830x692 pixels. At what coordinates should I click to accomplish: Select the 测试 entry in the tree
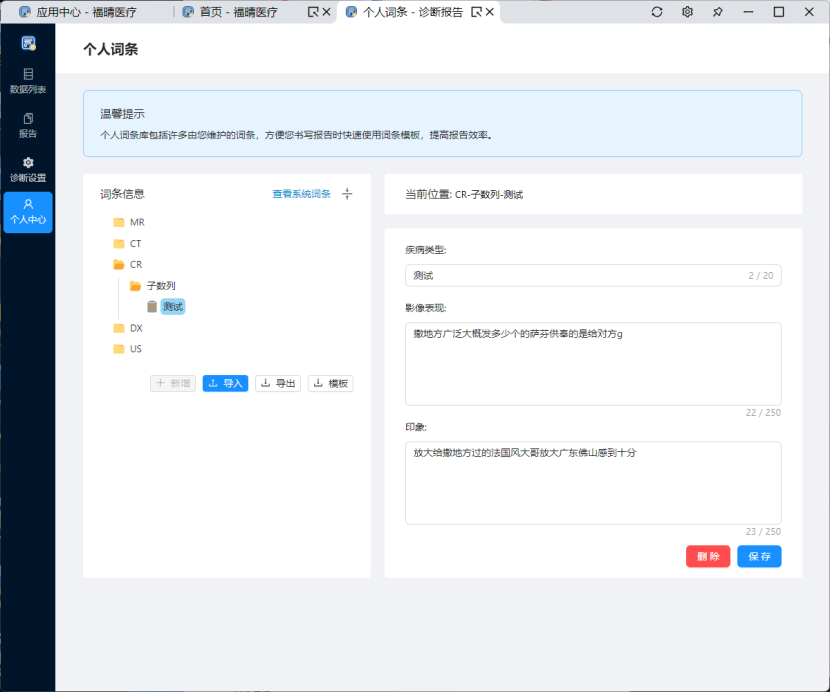pos(172,307)
